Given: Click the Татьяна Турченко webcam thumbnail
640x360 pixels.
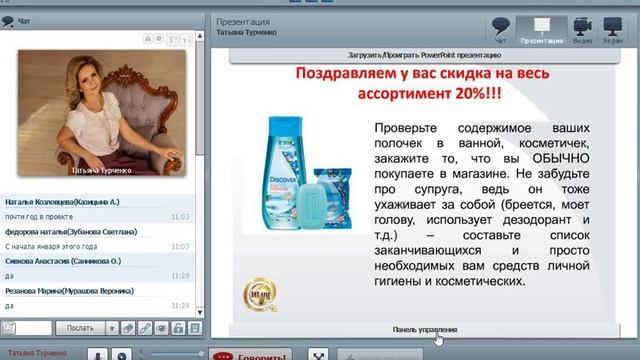Looking at the screenshot, I should [x=102, y=113].
